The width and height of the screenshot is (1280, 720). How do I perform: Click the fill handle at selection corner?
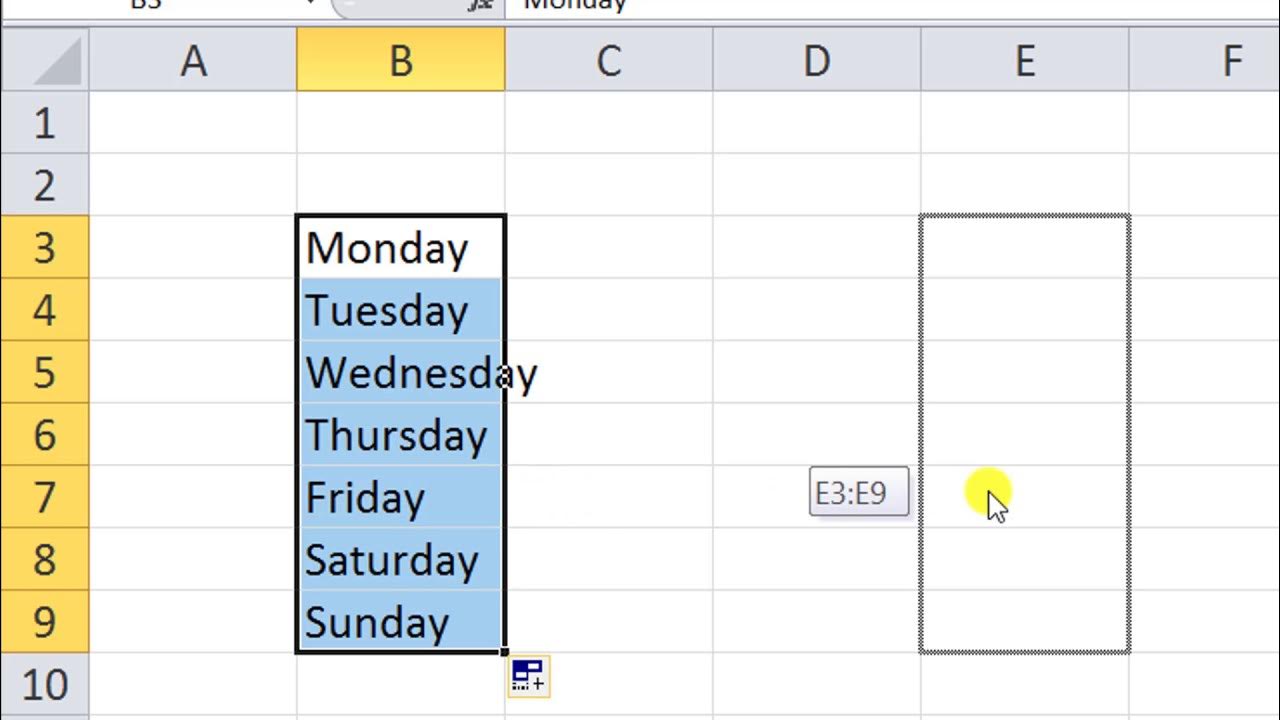[x=505, y=652]
